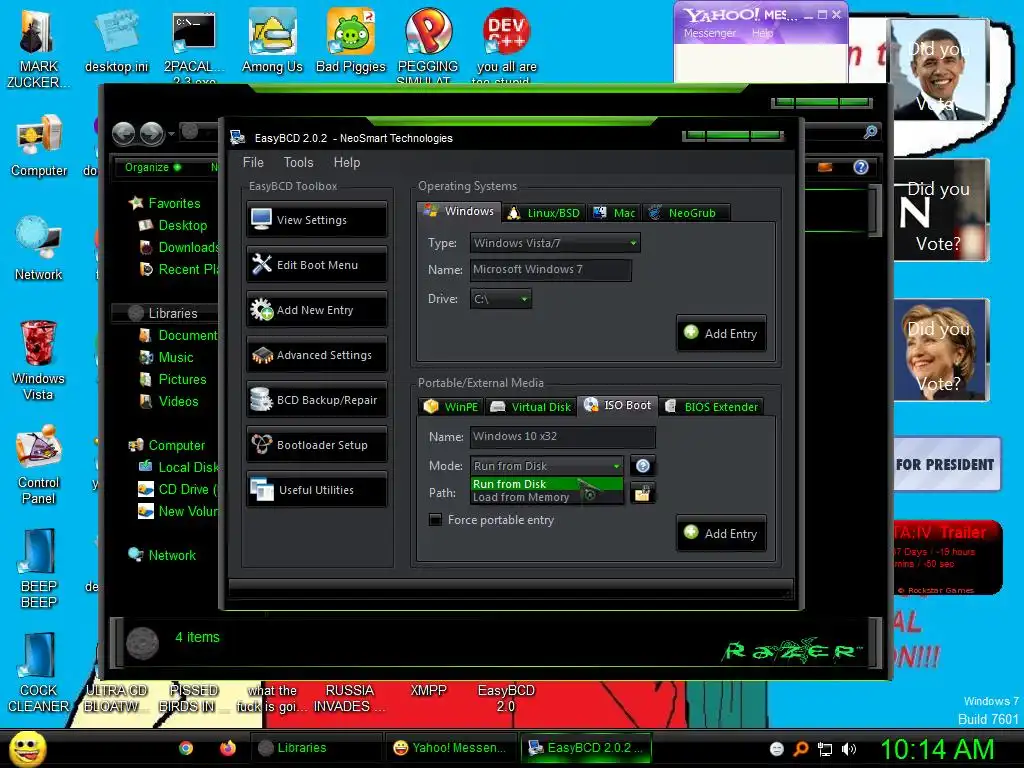Click the Windows 10 x32 name field

[562, 436]
